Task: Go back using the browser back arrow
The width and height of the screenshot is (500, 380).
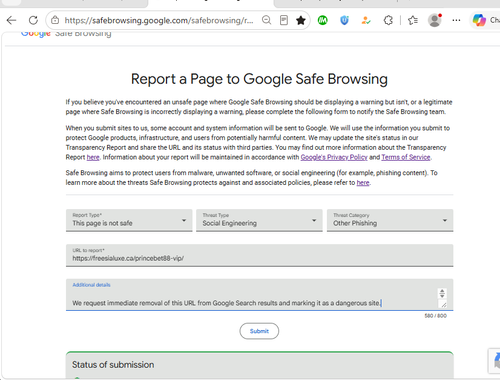Action: tap(12, 20)
